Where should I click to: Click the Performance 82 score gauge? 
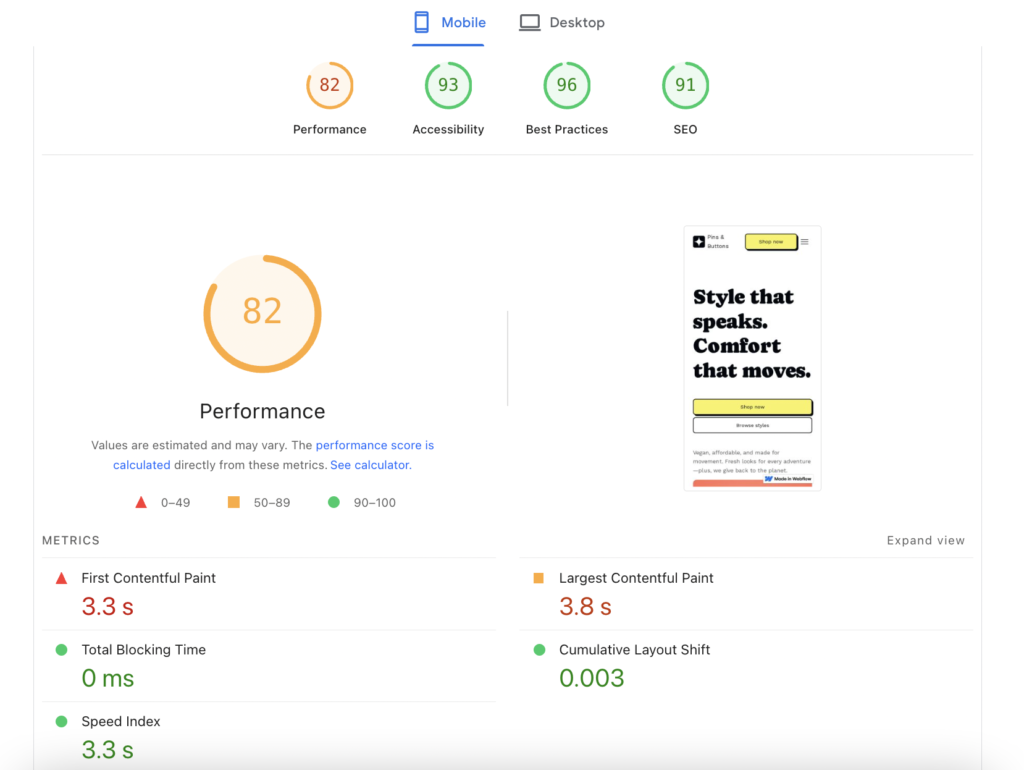329,86
